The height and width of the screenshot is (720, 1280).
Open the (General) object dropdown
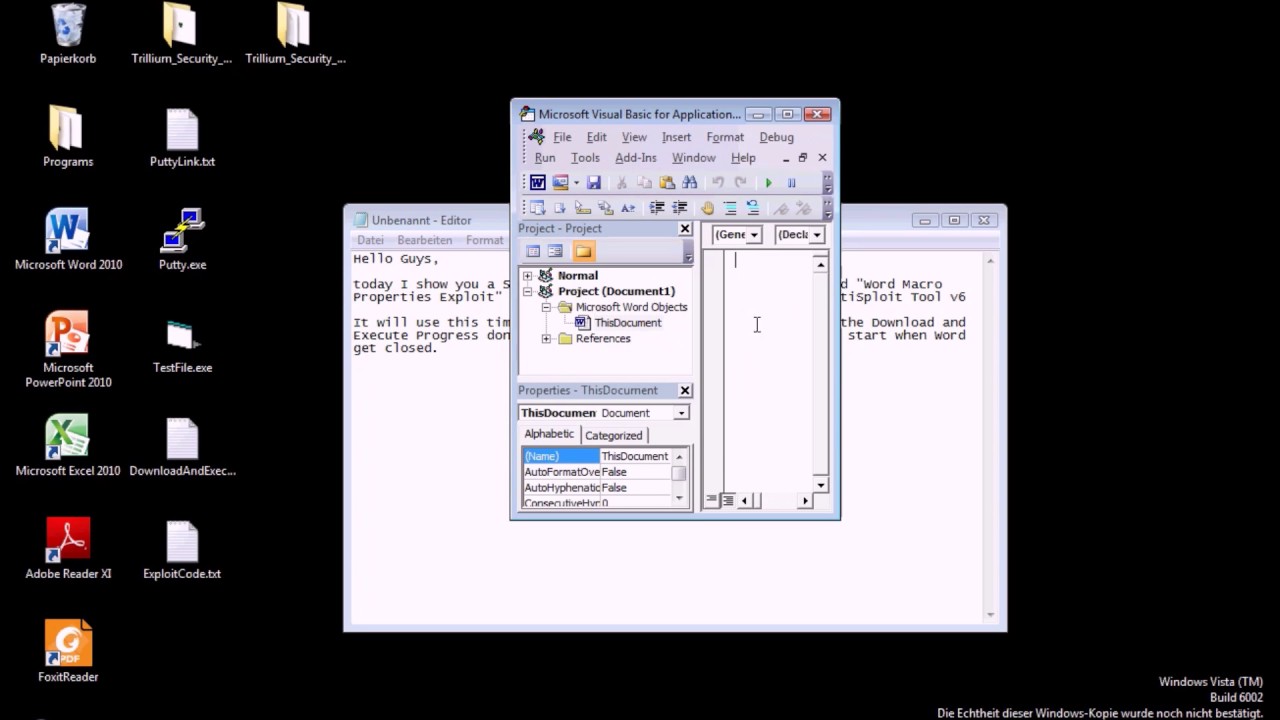[754, 235]
